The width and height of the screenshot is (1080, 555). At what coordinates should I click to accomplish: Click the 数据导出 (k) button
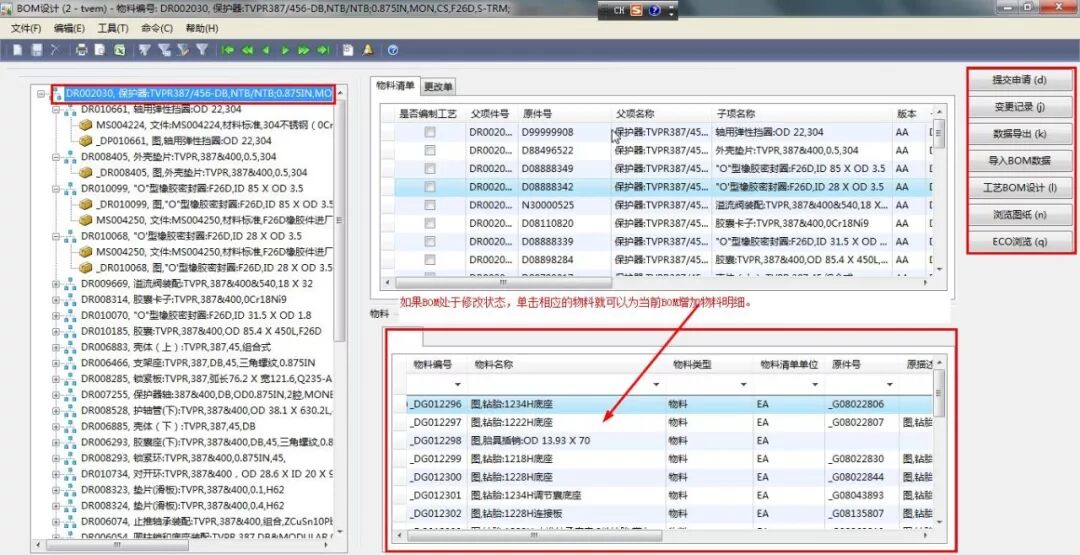tap(1019, 134)
